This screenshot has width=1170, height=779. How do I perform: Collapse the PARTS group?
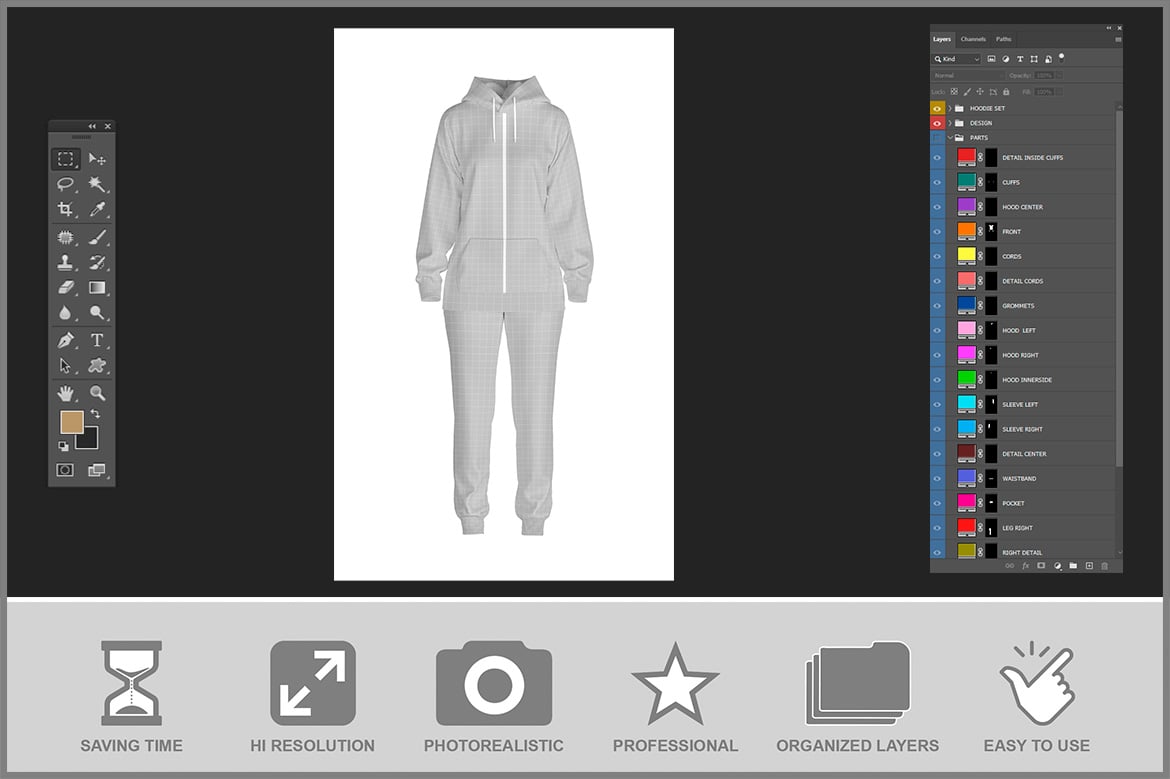click(950, 137)
